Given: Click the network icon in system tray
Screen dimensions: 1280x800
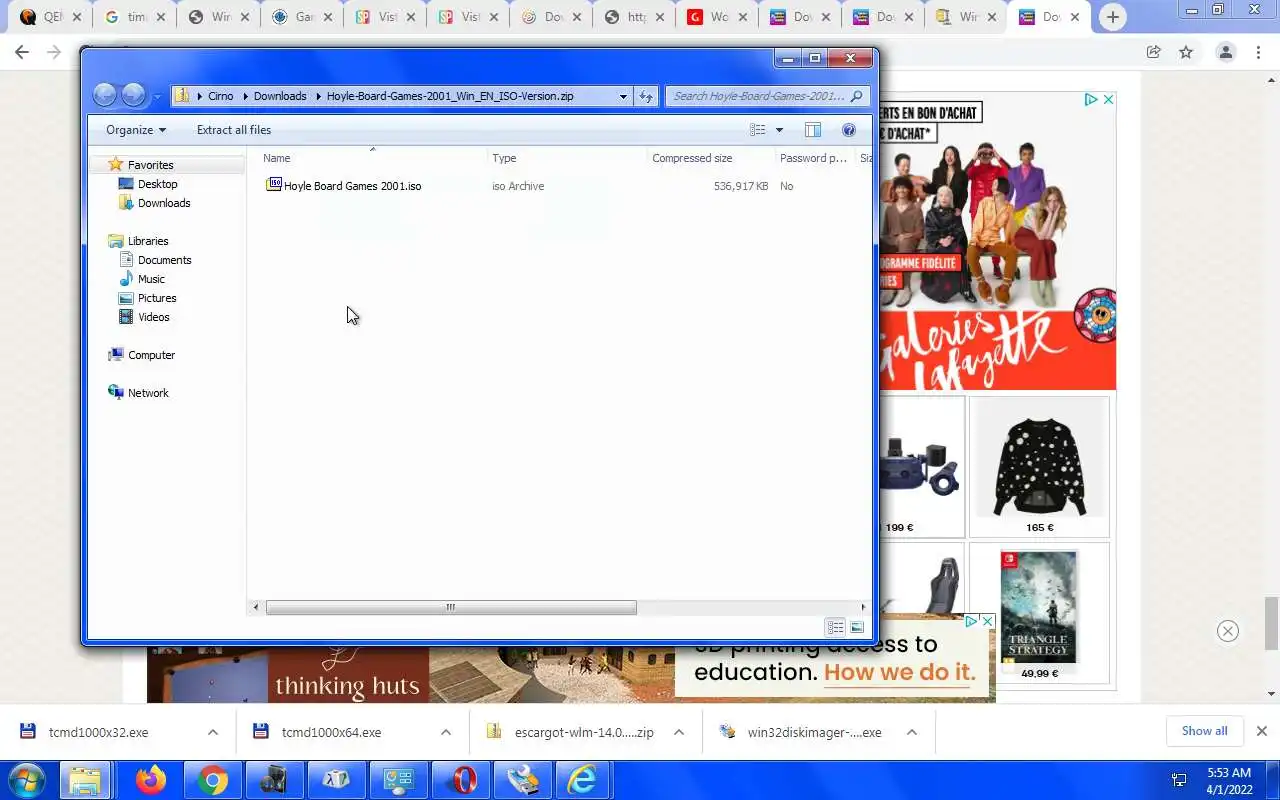Looking at the screenshot, I should [1180, 780].
